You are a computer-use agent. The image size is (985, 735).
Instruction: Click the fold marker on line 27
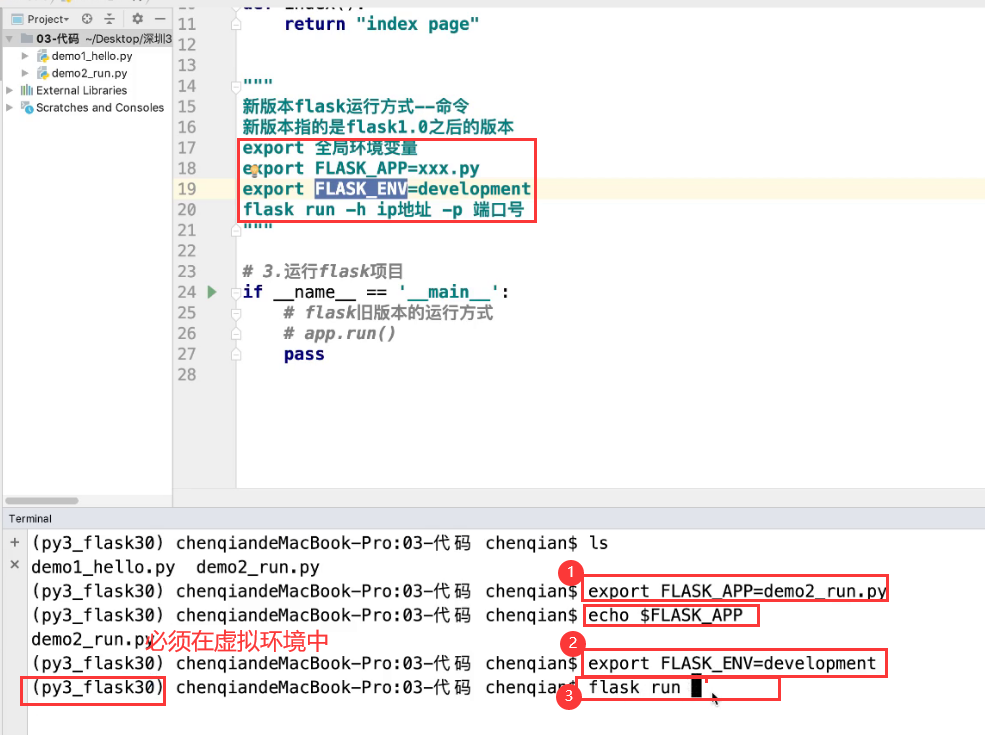(236, 354)
